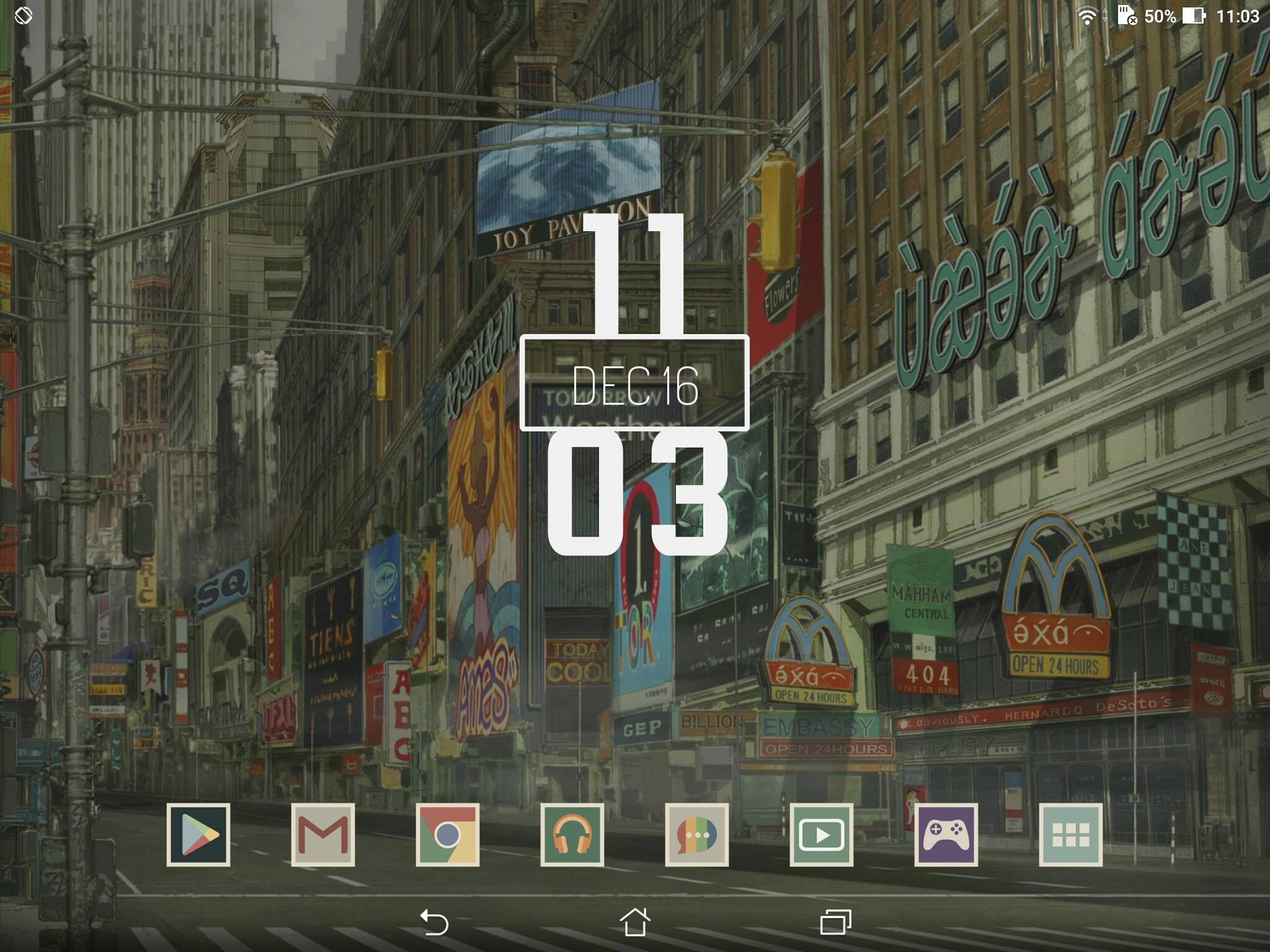Open the Hangouts chat bubble app
The height and width of the screenshot is (952, 1270).
point(697,834)
